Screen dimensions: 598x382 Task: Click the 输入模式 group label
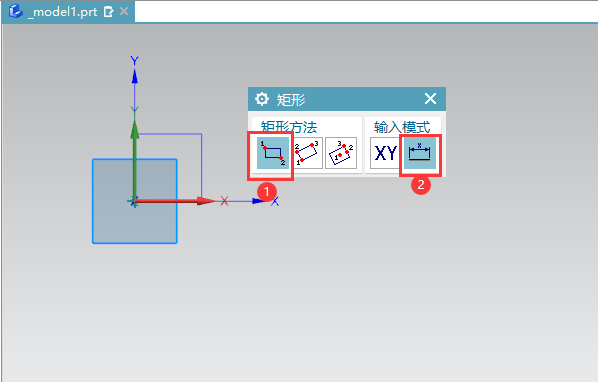402,127
